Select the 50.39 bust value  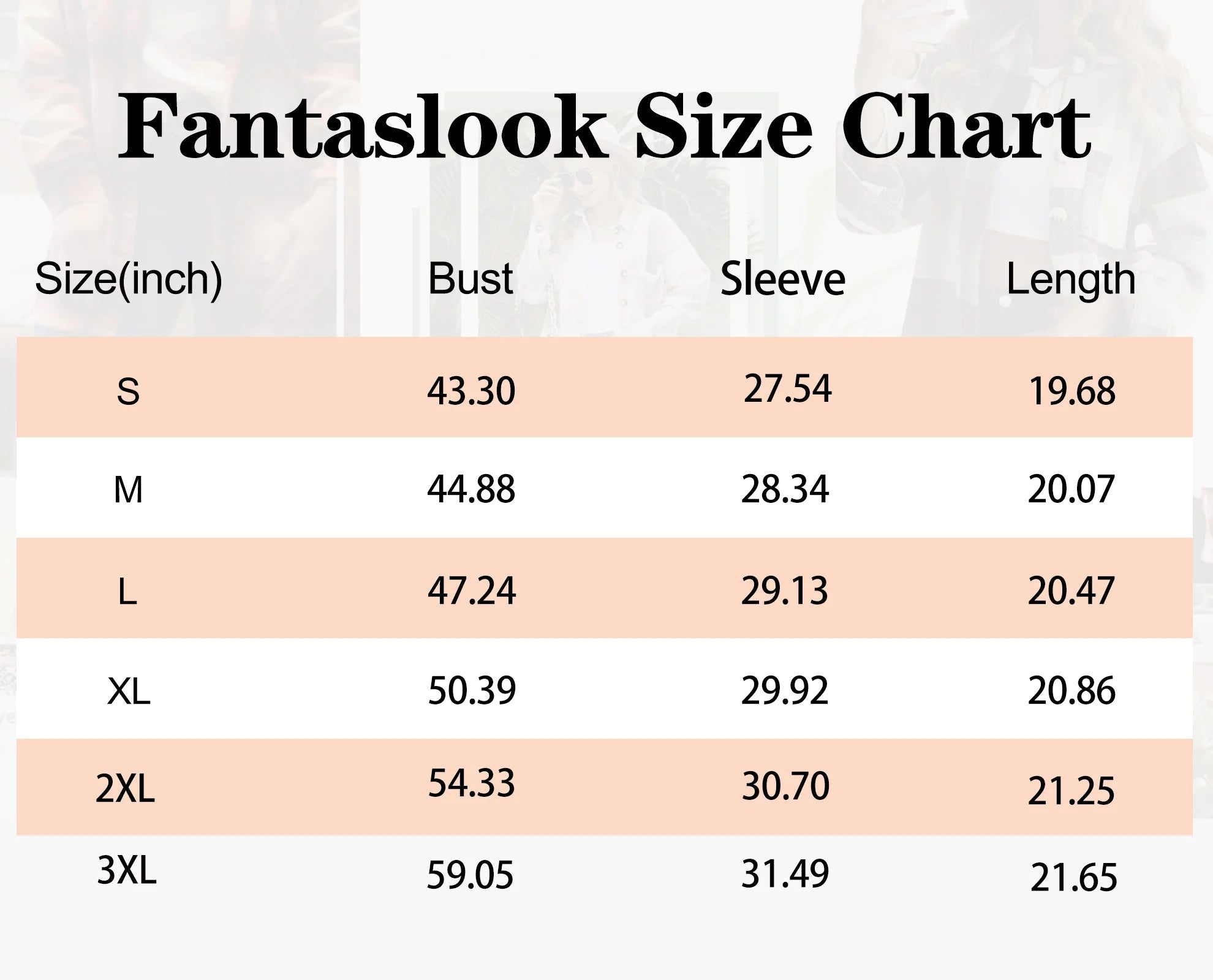pyautogui.click(x=472, y=691)
